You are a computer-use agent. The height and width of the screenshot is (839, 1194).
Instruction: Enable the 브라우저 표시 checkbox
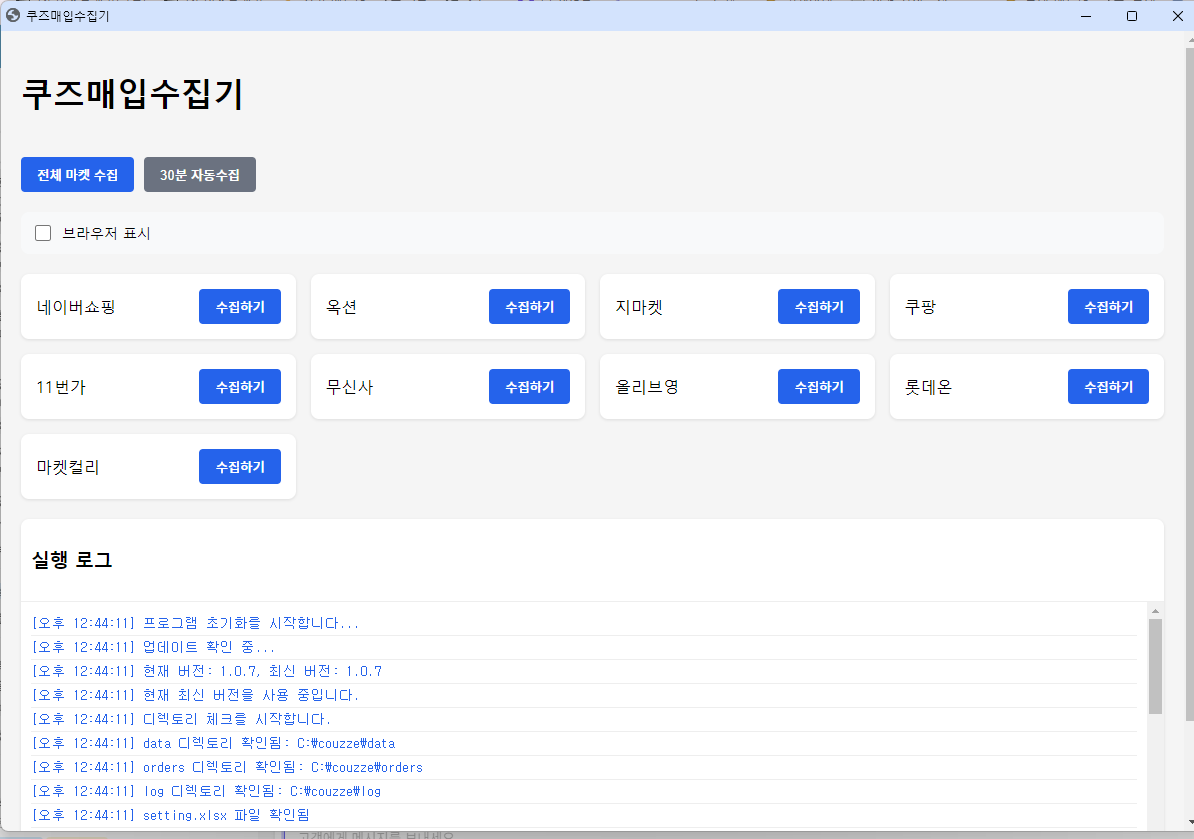pos(43,233)
